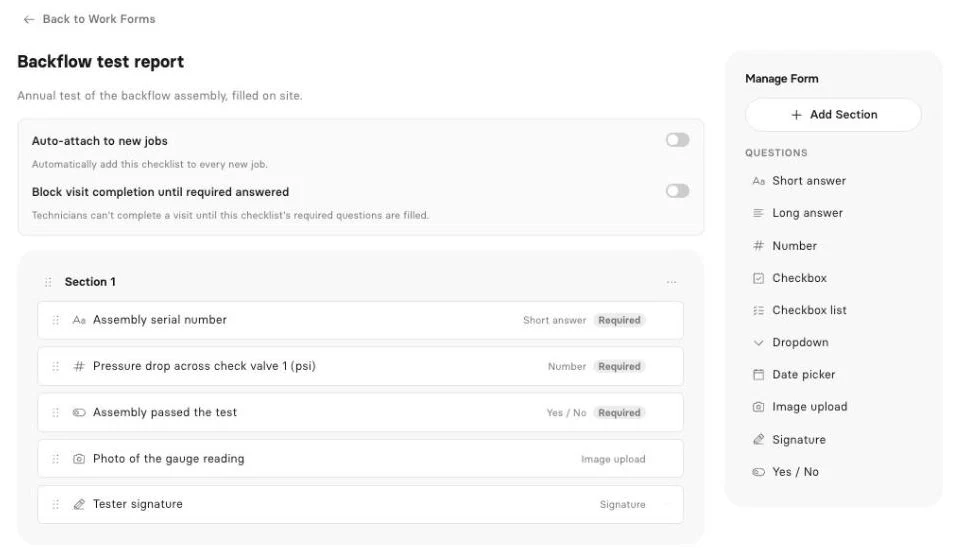The width and height of the screenshot is (960, 560).
Task: Open the Assembly serial number question
Action: [x=361, y=320]
